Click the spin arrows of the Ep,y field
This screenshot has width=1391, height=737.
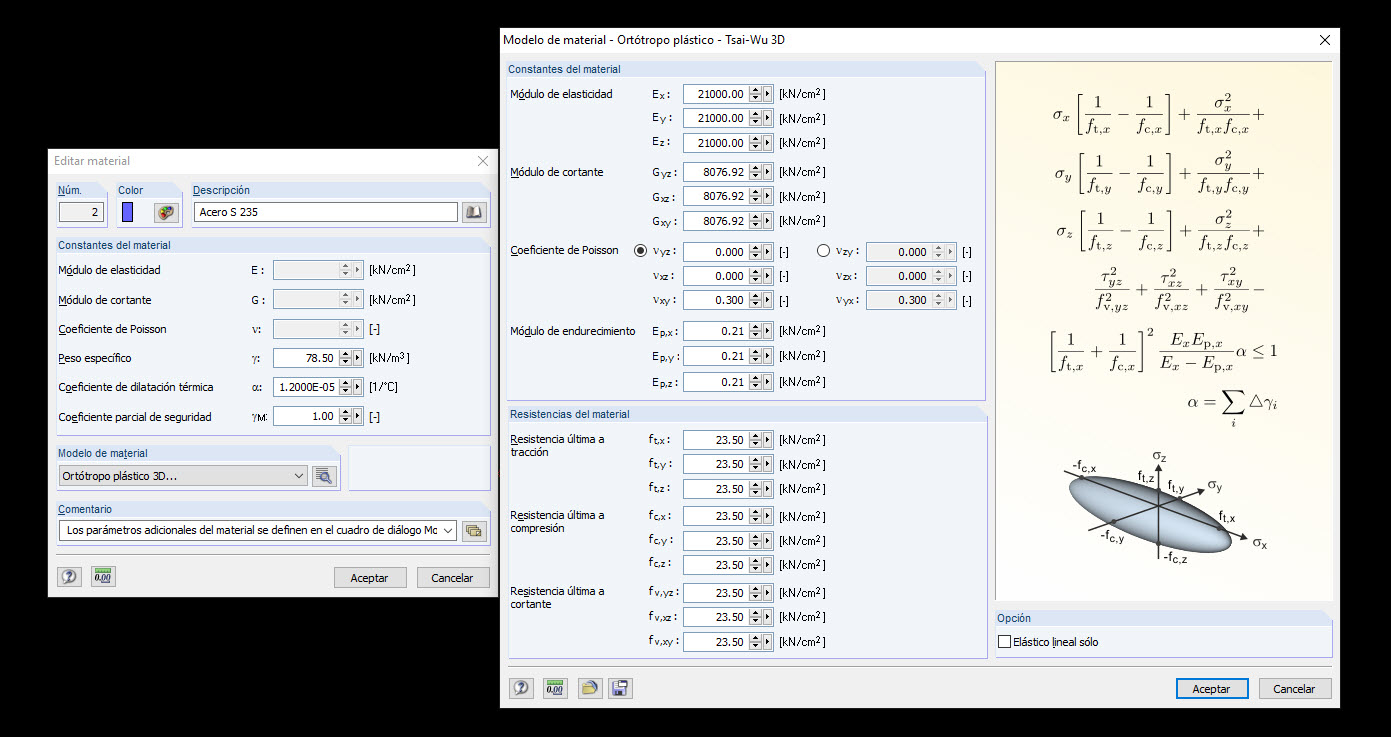tap(755, 356)
